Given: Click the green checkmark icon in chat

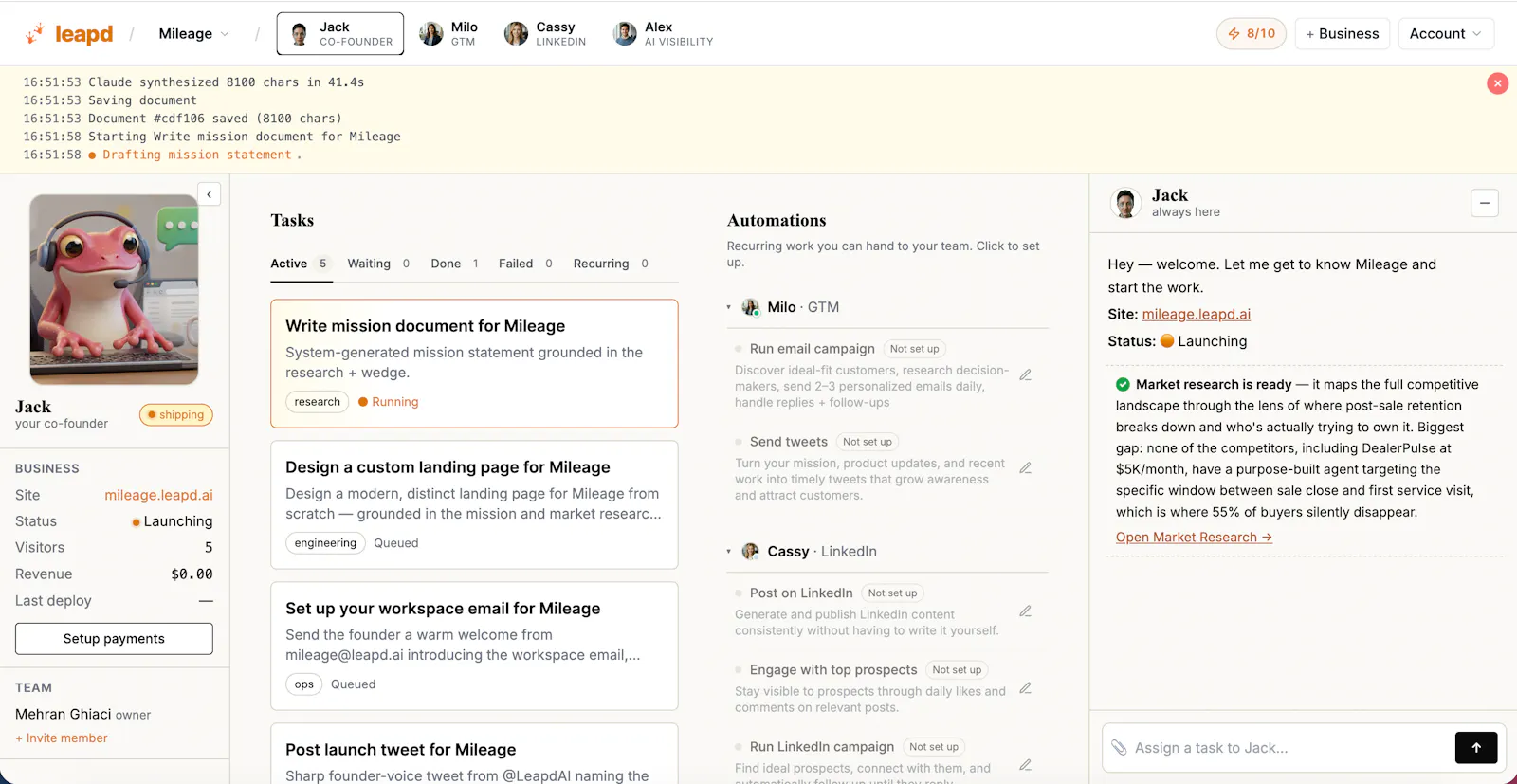Looking at the screenshot, I should (1123, 385).
